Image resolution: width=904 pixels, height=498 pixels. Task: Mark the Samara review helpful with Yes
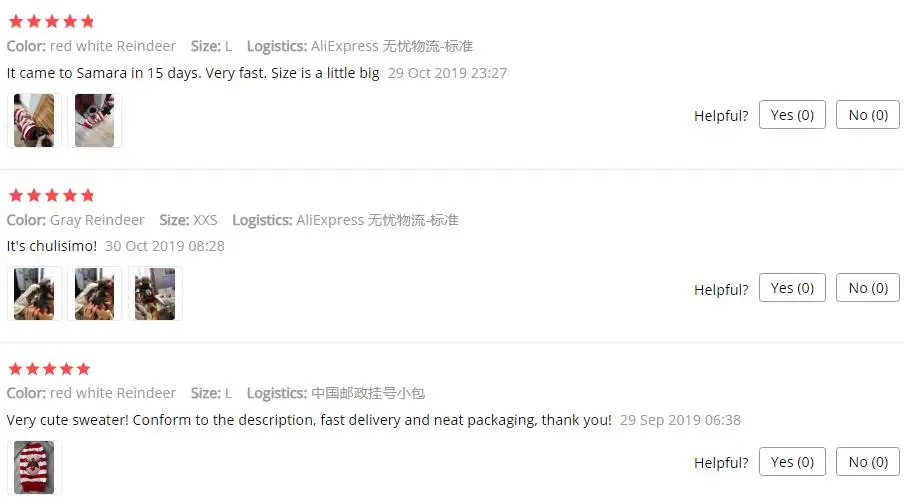coord(792,115)
